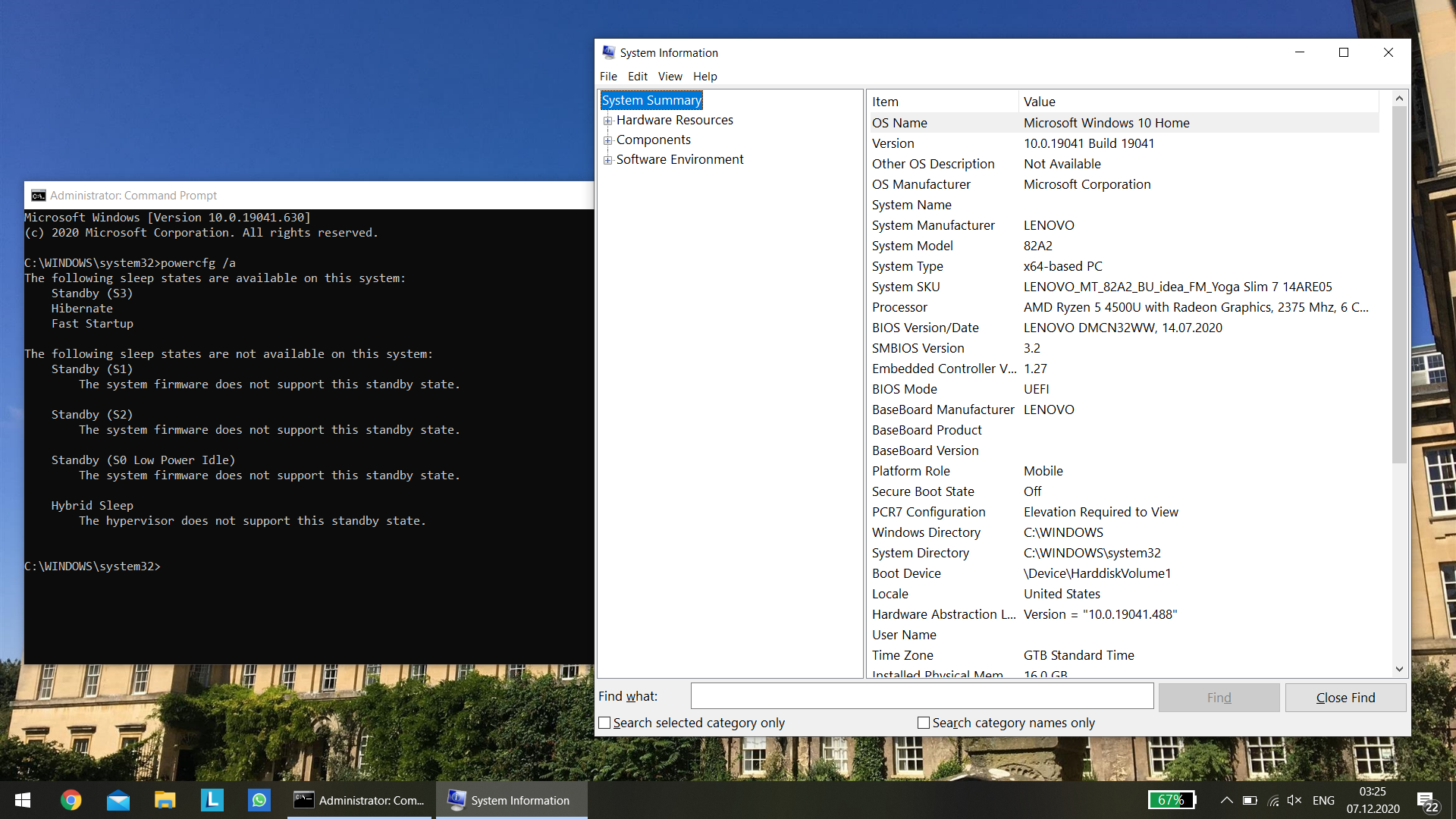Viewport: 1456px width, 819px height.
Task: Open the Action Center notifications icon
Action: pos(1427,801)
